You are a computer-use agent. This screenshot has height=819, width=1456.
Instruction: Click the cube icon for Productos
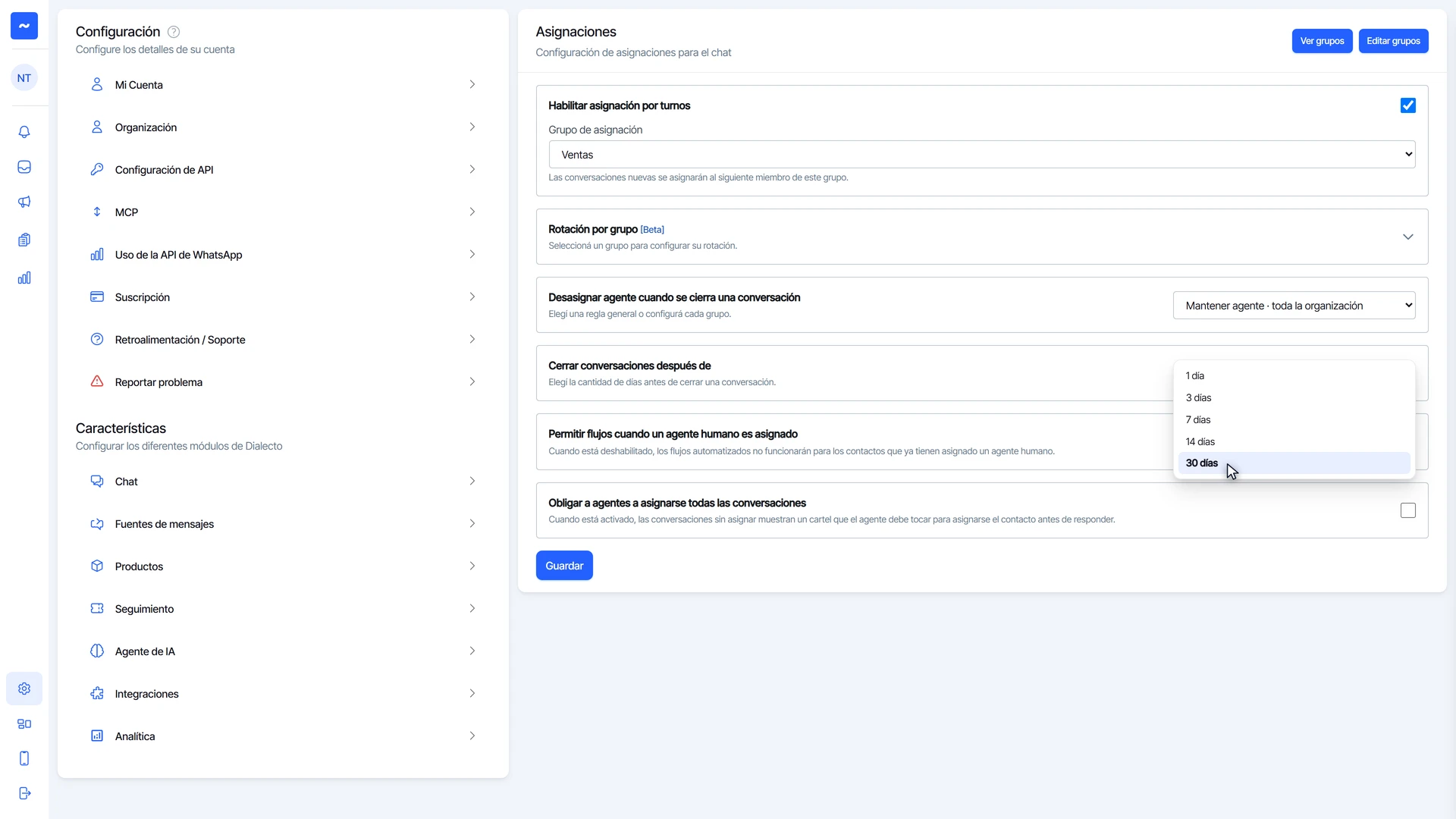[x=97, y=566]
